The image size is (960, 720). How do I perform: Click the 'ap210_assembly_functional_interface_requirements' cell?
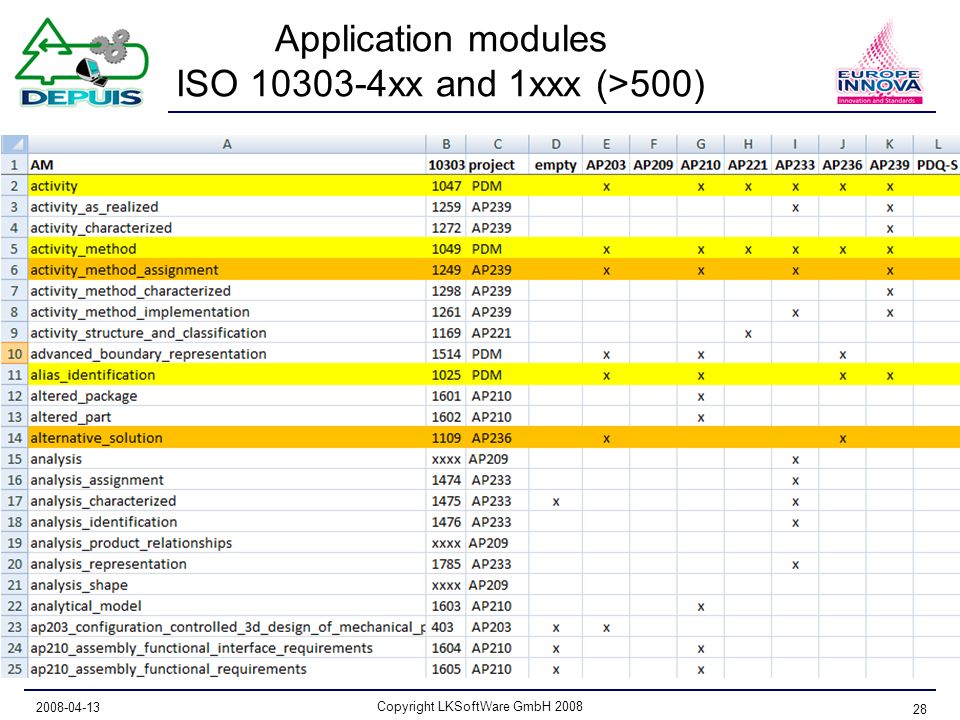(227, 648)
